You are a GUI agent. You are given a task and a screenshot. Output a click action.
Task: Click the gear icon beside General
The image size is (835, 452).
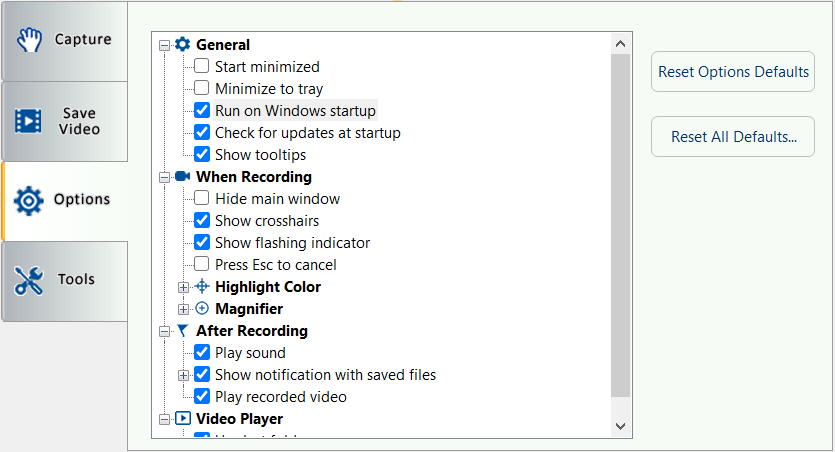[182, 44]
